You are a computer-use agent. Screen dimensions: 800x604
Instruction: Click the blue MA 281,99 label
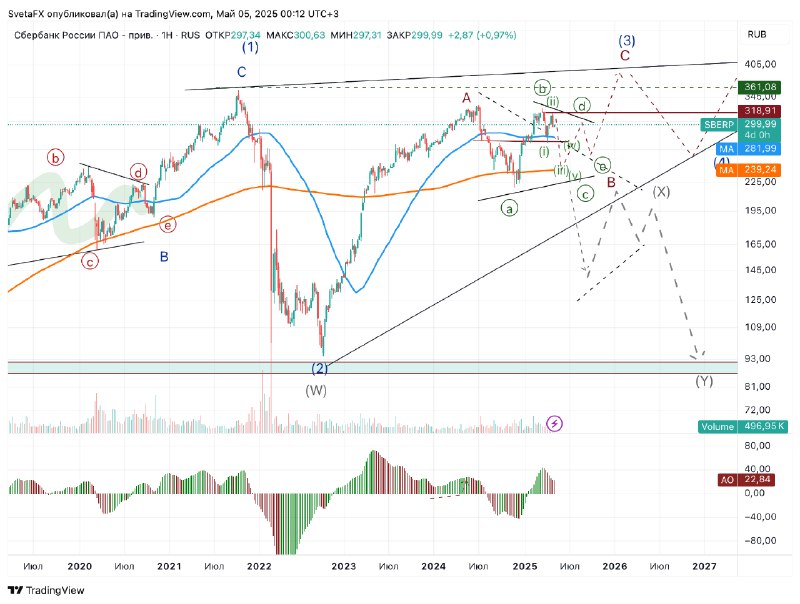pyautogui.click(x=747, y=149)
